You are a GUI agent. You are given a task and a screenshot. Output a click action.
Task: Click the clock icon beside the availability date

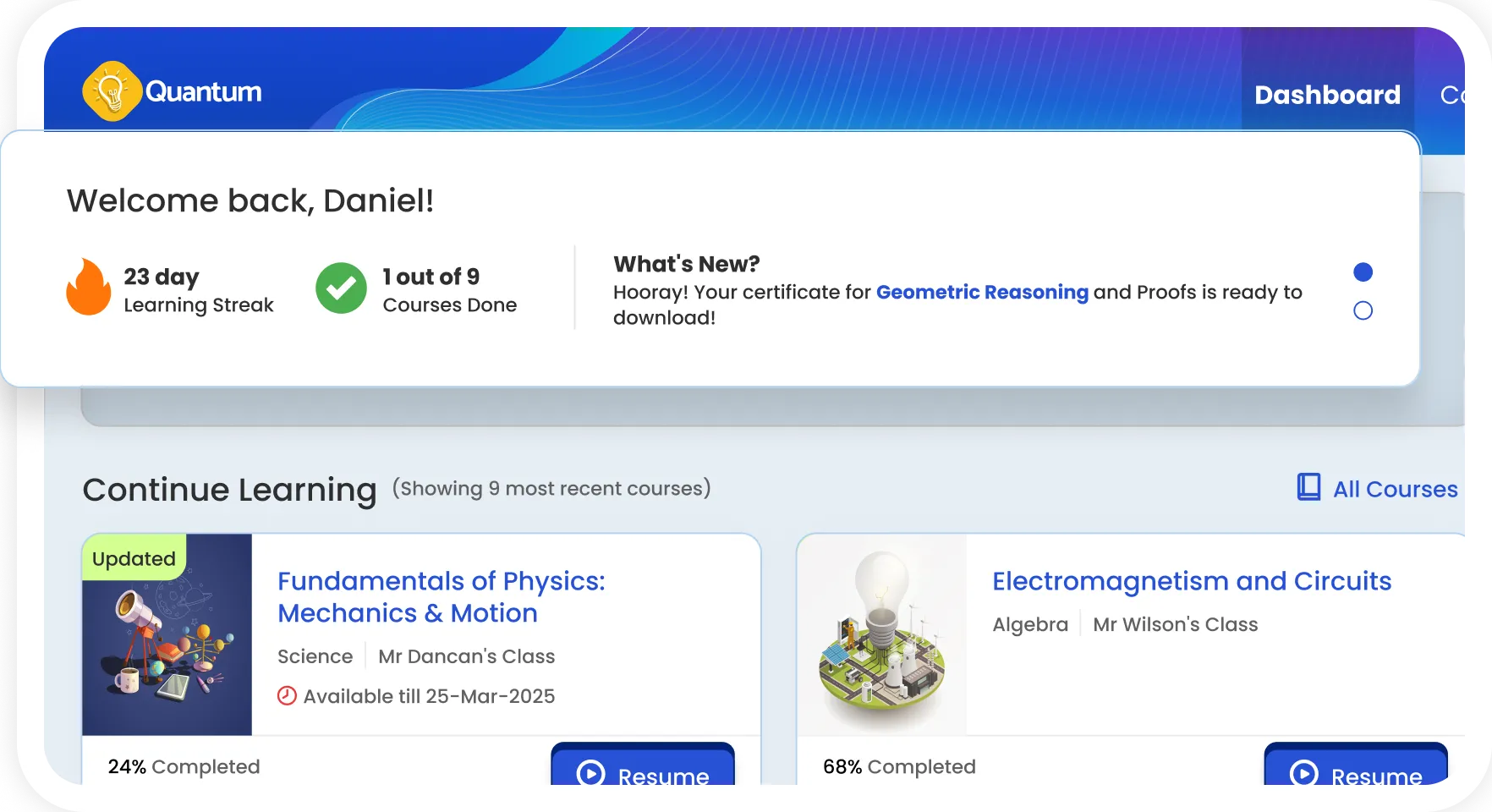tap(288, 696)
